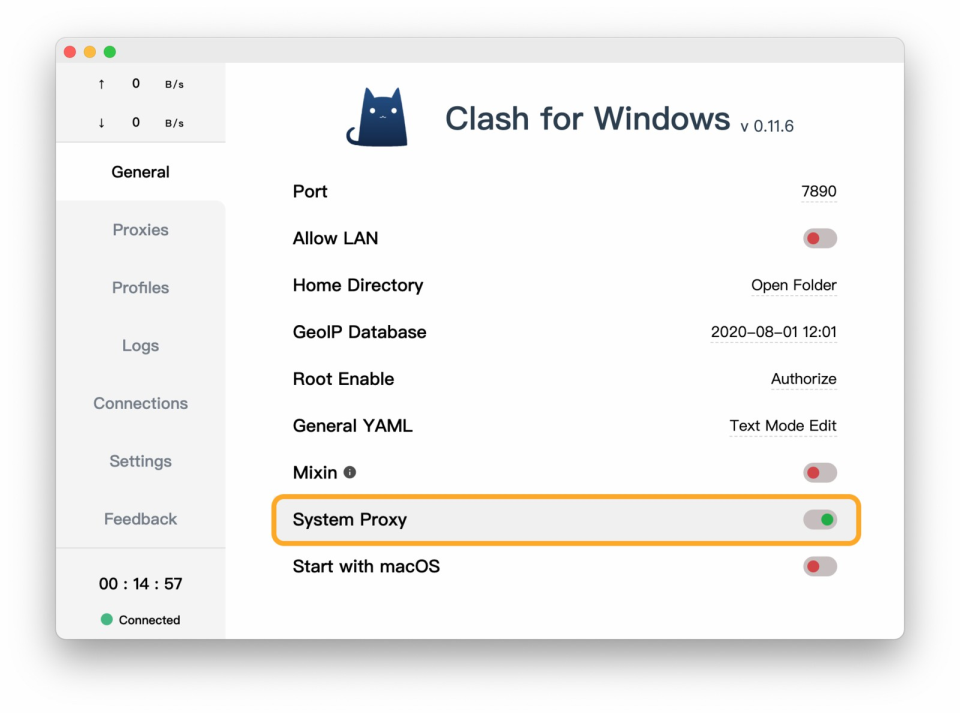Viewport: 960px width, 713px height.
Task: Go to the Settings section
Action: (140, 461)
